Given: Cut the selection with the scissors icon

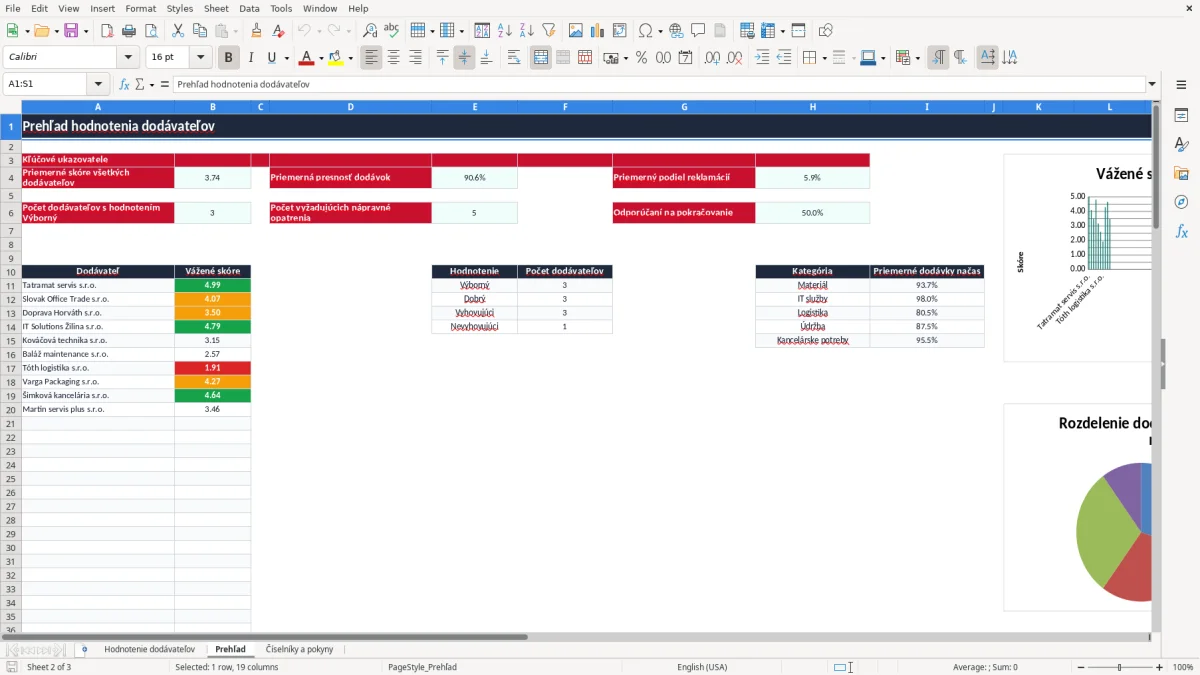Looking at the screenshot, I should pos(178,31).
